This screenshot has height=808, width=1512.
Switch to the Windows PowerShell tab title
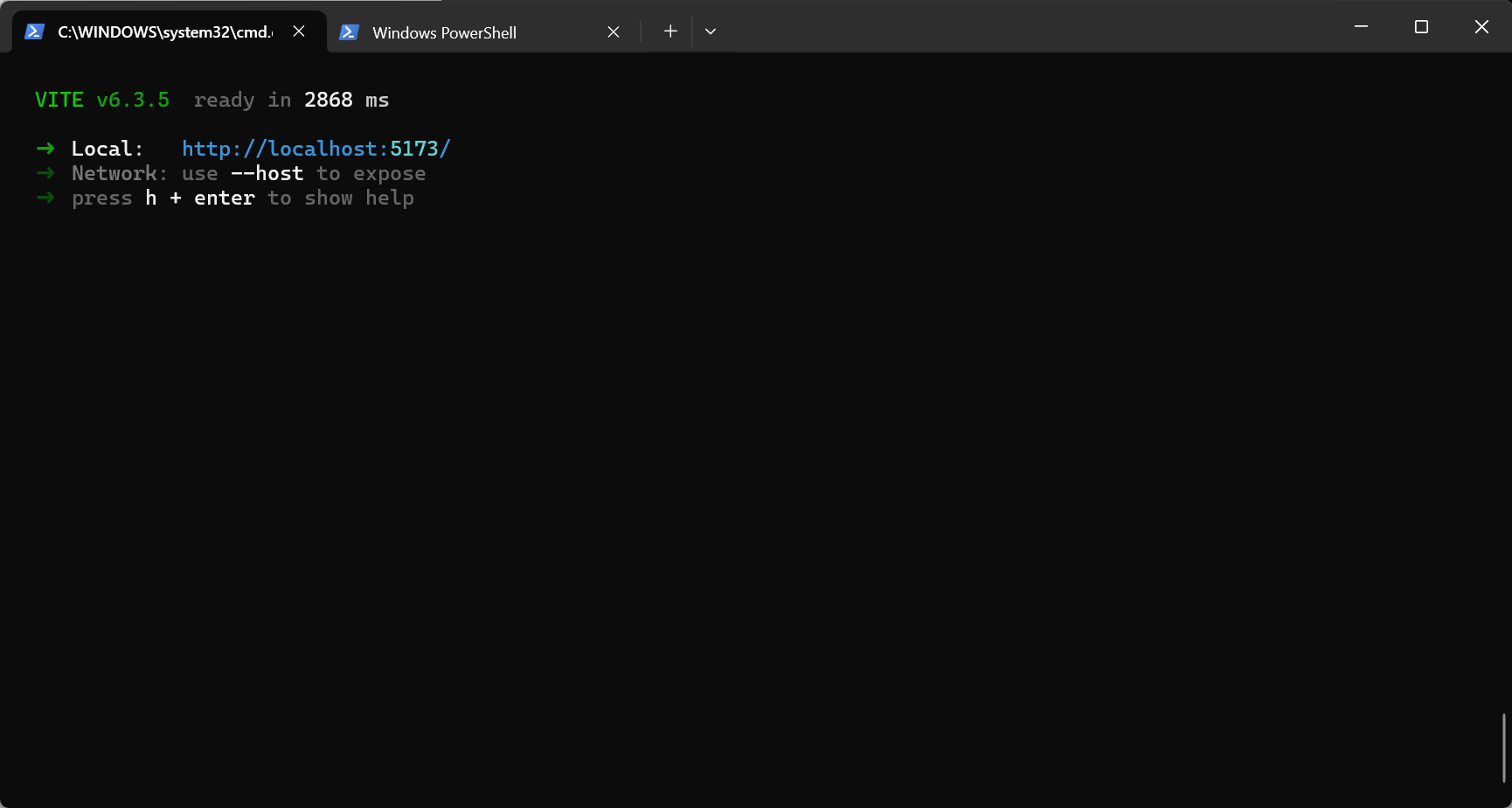[x=444, y=33]
